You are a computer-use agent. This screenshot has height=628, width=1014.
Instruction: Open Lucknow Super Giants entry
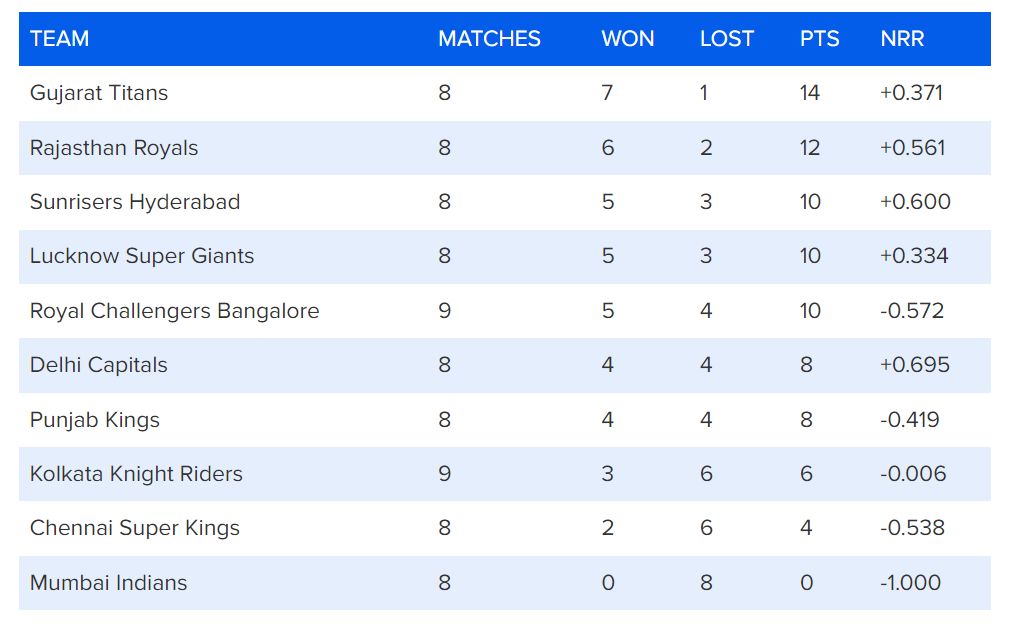click(142, 256)
